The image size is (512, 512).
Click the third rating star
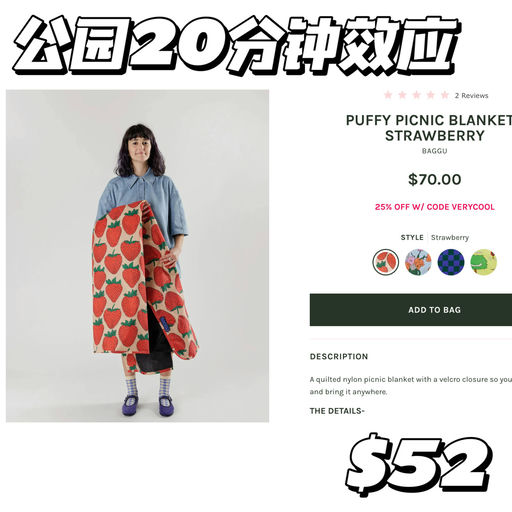coord(416,95)
